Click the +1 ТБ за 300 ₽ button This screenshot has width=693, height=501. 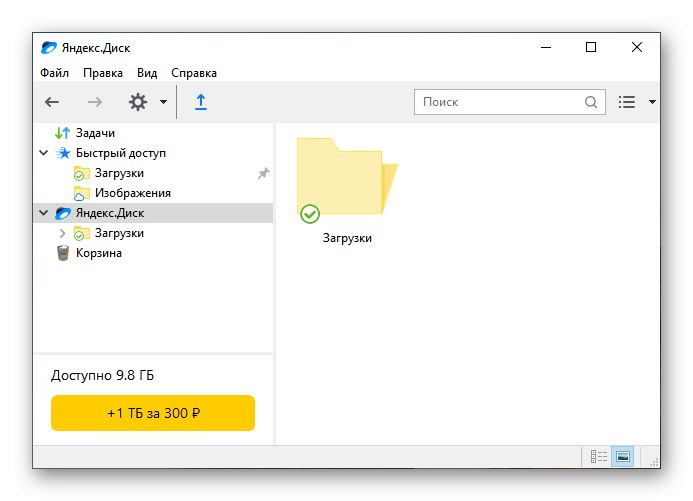153,413
